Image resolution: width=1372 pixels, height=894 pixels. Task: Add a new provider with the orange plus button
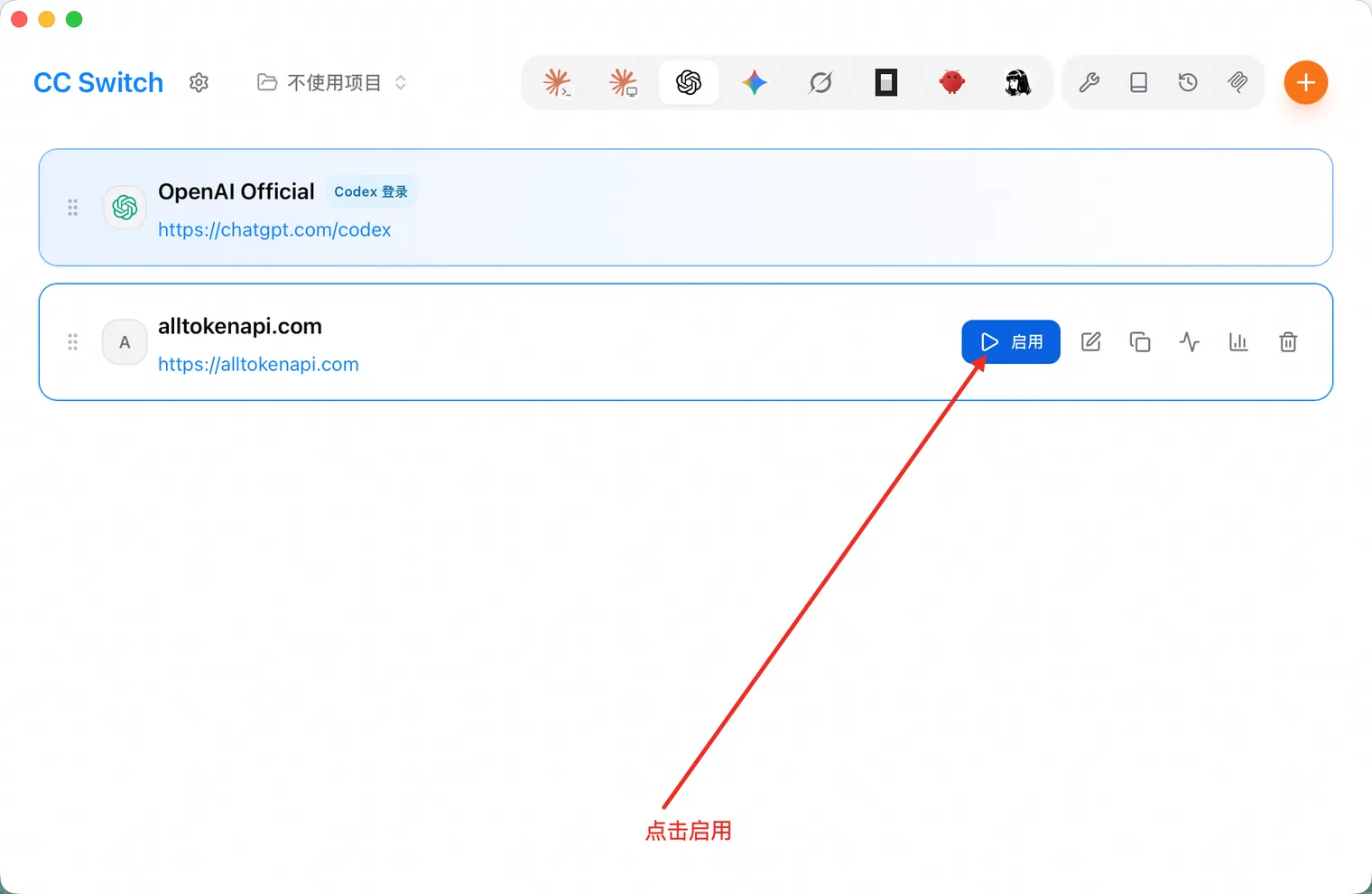[x=1306, y=83]
